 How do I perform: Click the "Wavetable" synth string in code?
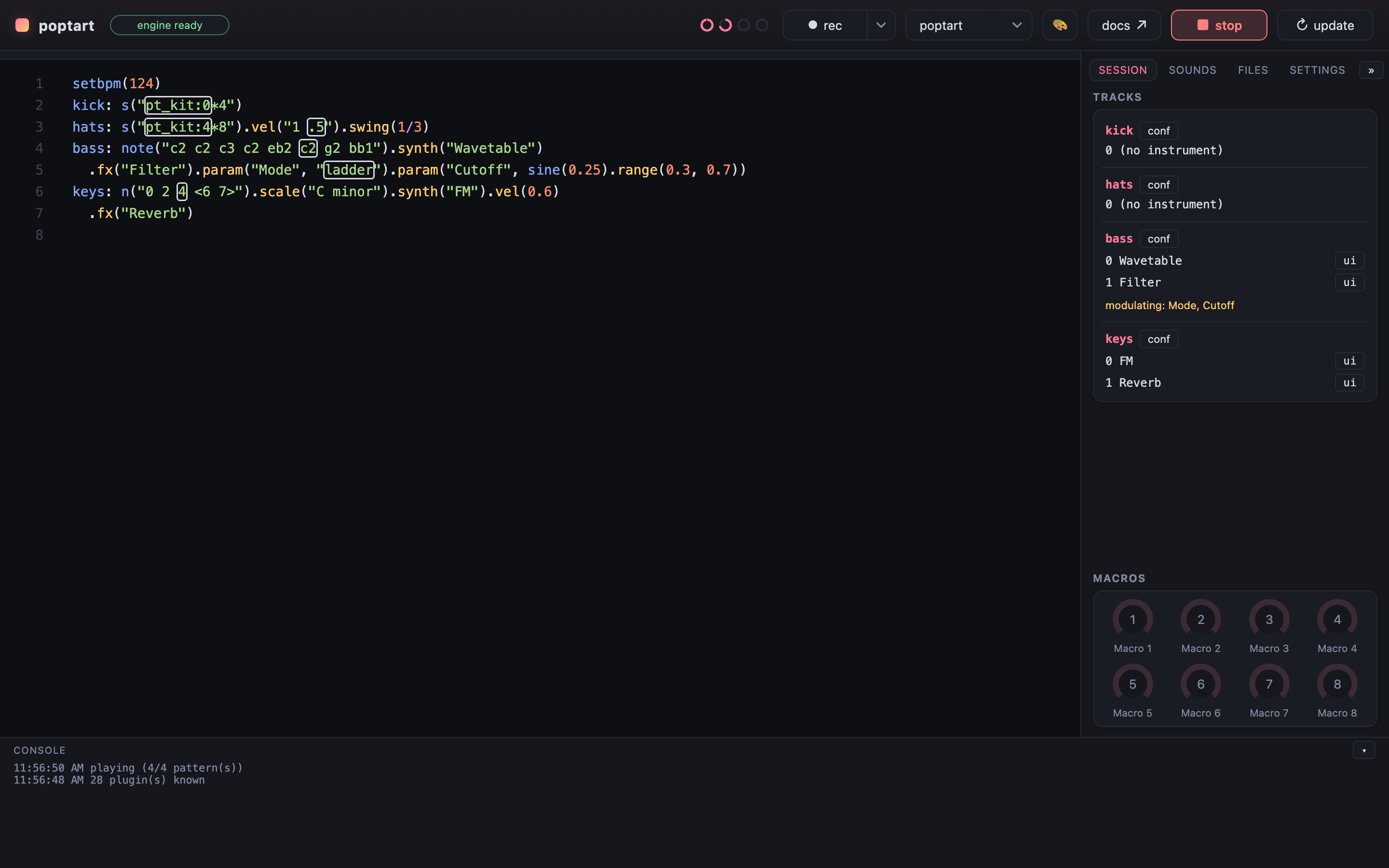click(x=490, y=148)
